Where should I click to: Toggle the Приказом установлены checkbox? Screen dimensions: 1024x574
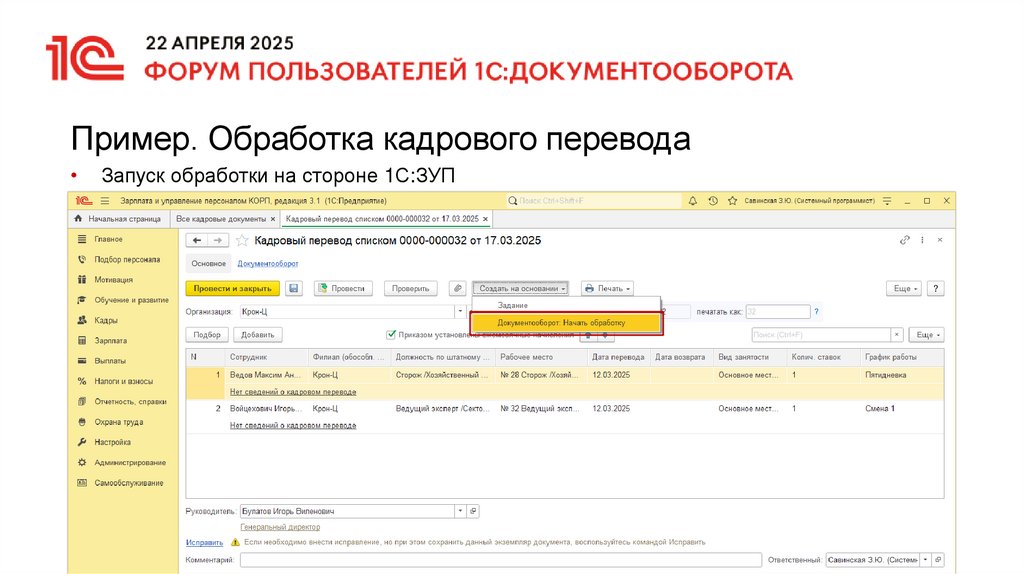(391, 334)
